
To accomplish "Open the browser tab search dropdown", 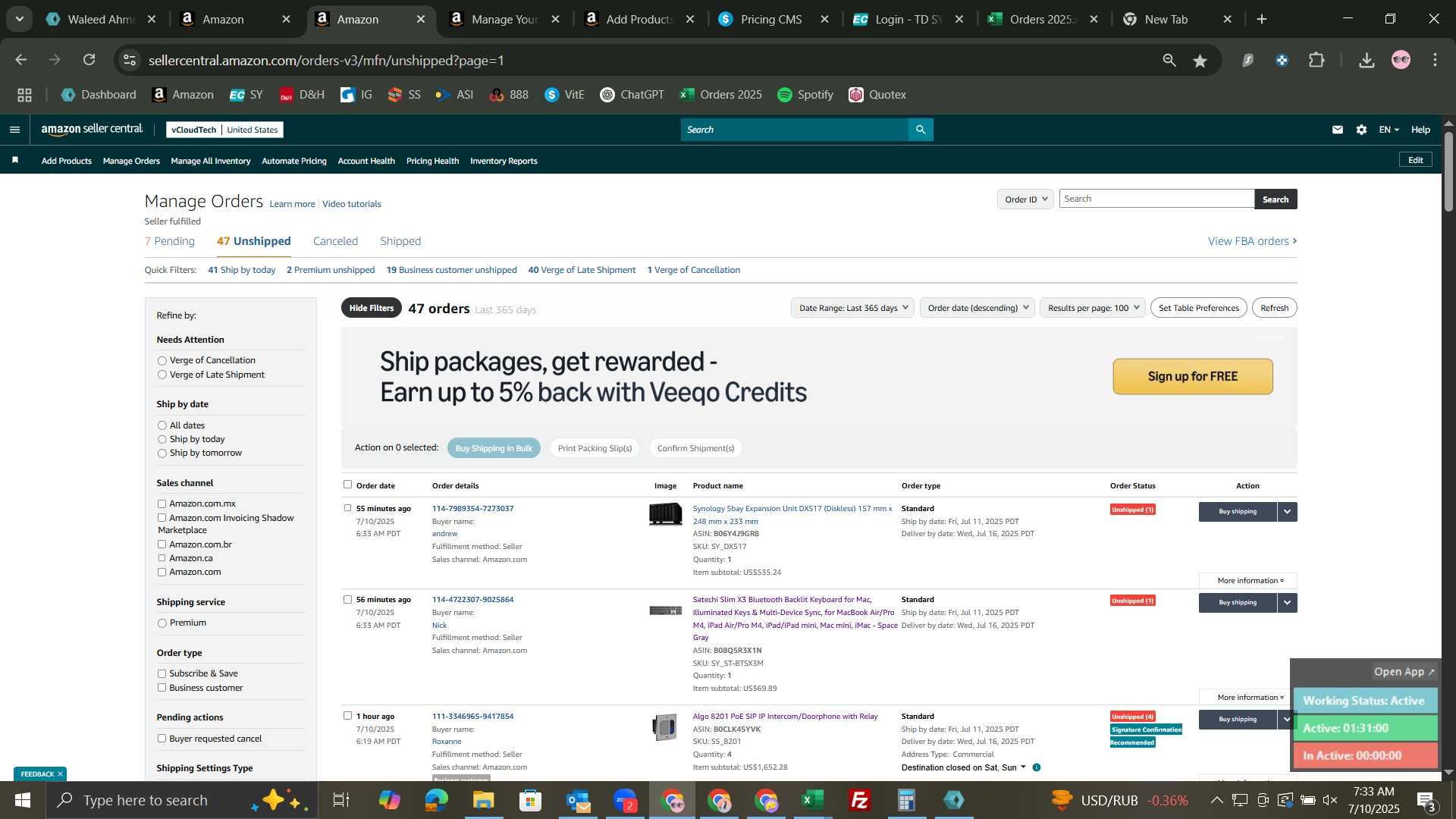I will pos(19,19).
